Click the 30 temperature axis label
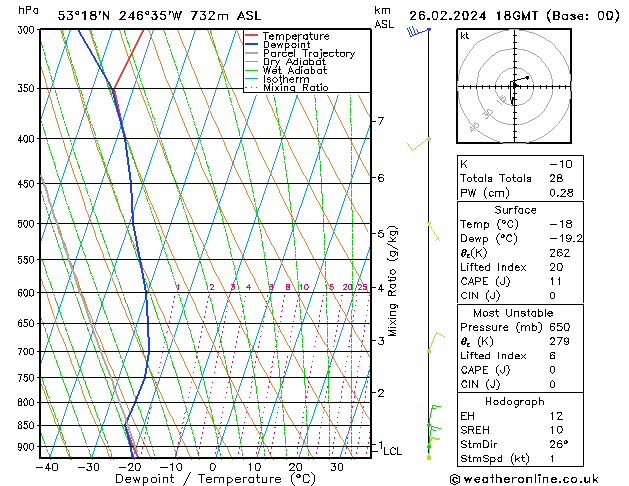This screenshot has height=486, width=629. [337, 467]
